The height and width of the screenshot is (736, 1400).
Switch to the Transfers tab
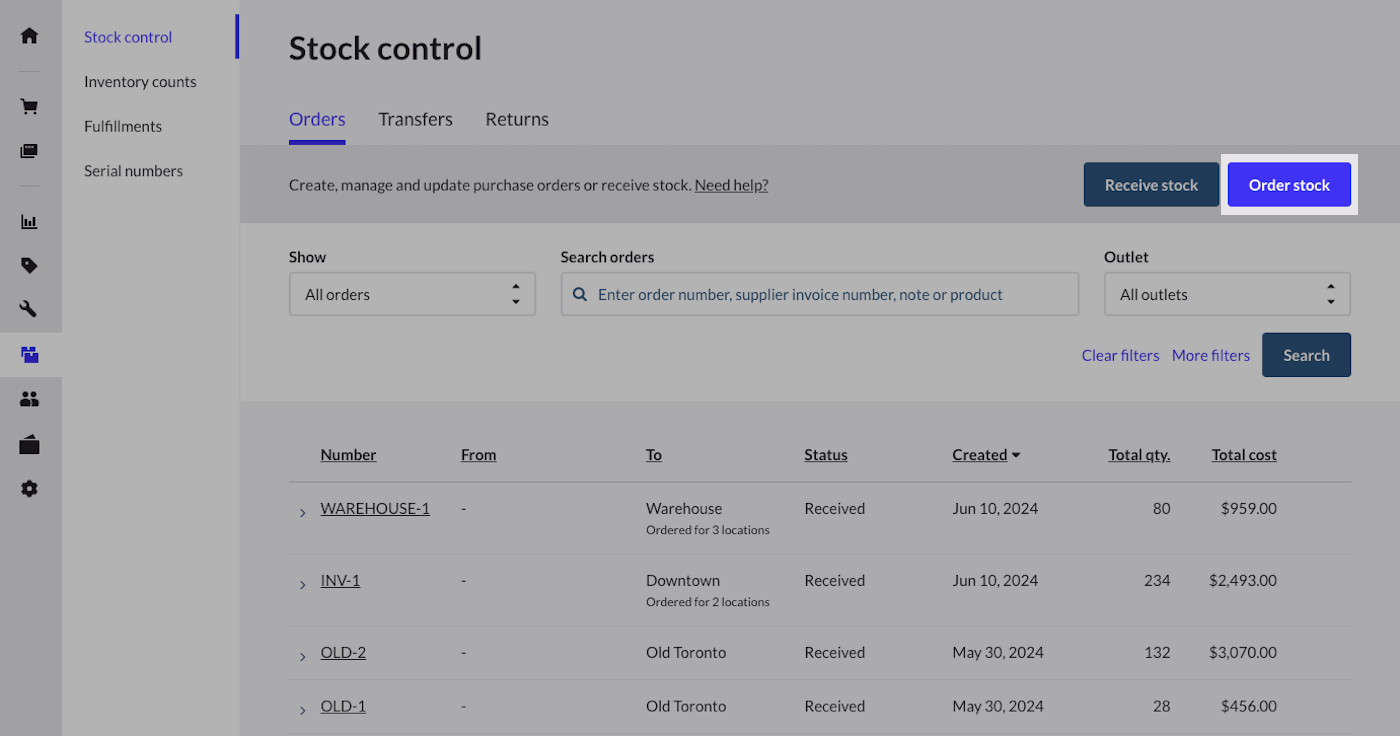point(415,119)
